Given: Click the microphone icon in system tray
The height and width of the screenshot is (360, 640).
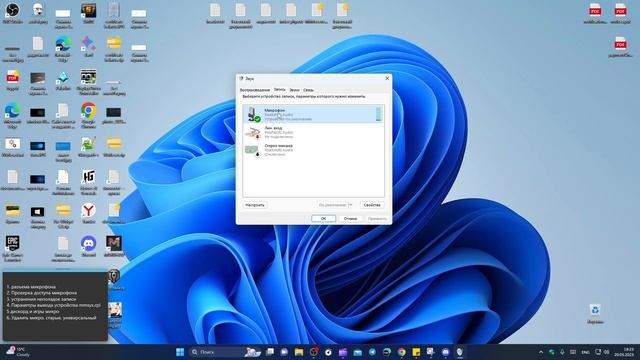Looking at the screenshot, I should coord(562,352).
